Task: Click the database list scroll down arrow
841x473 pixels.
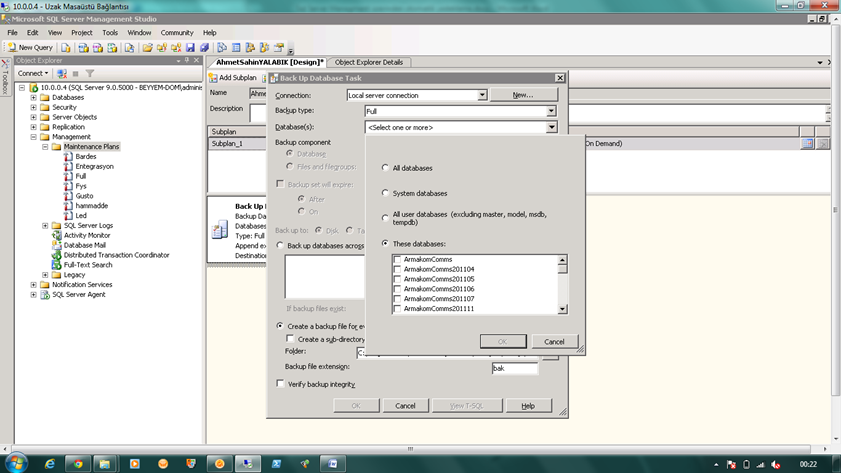Action: (562, 309)
